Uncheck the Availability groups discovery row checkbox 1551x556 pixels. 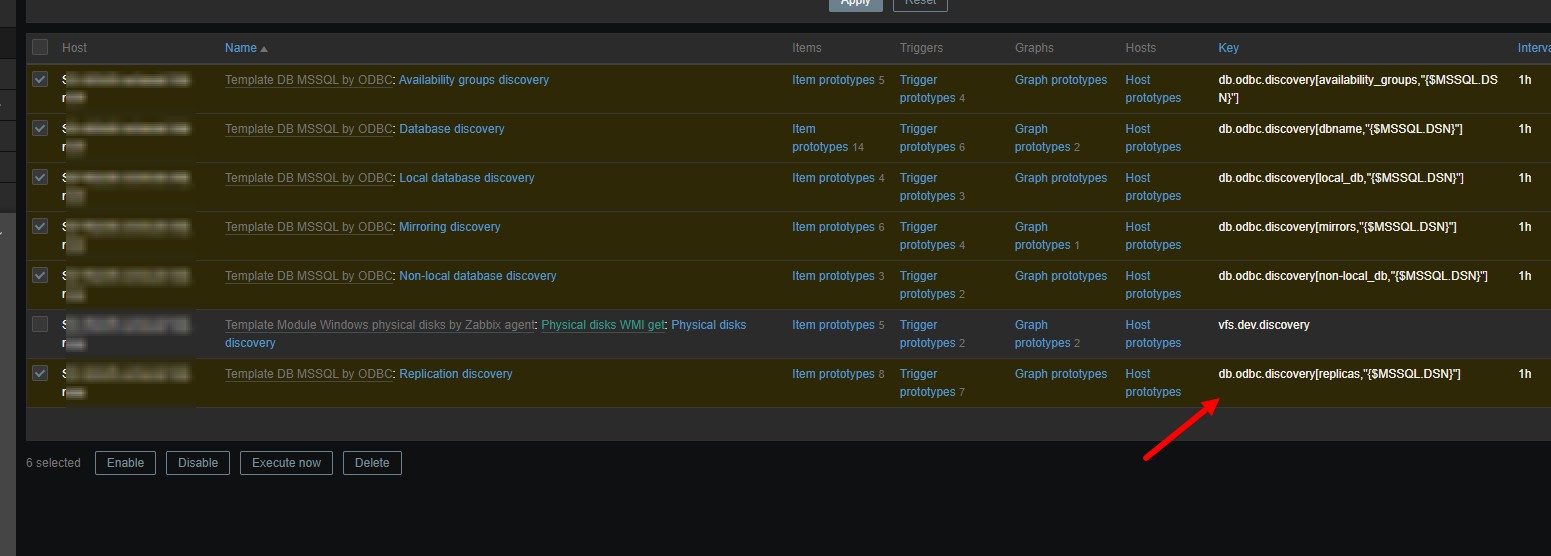tap(40, 79)
